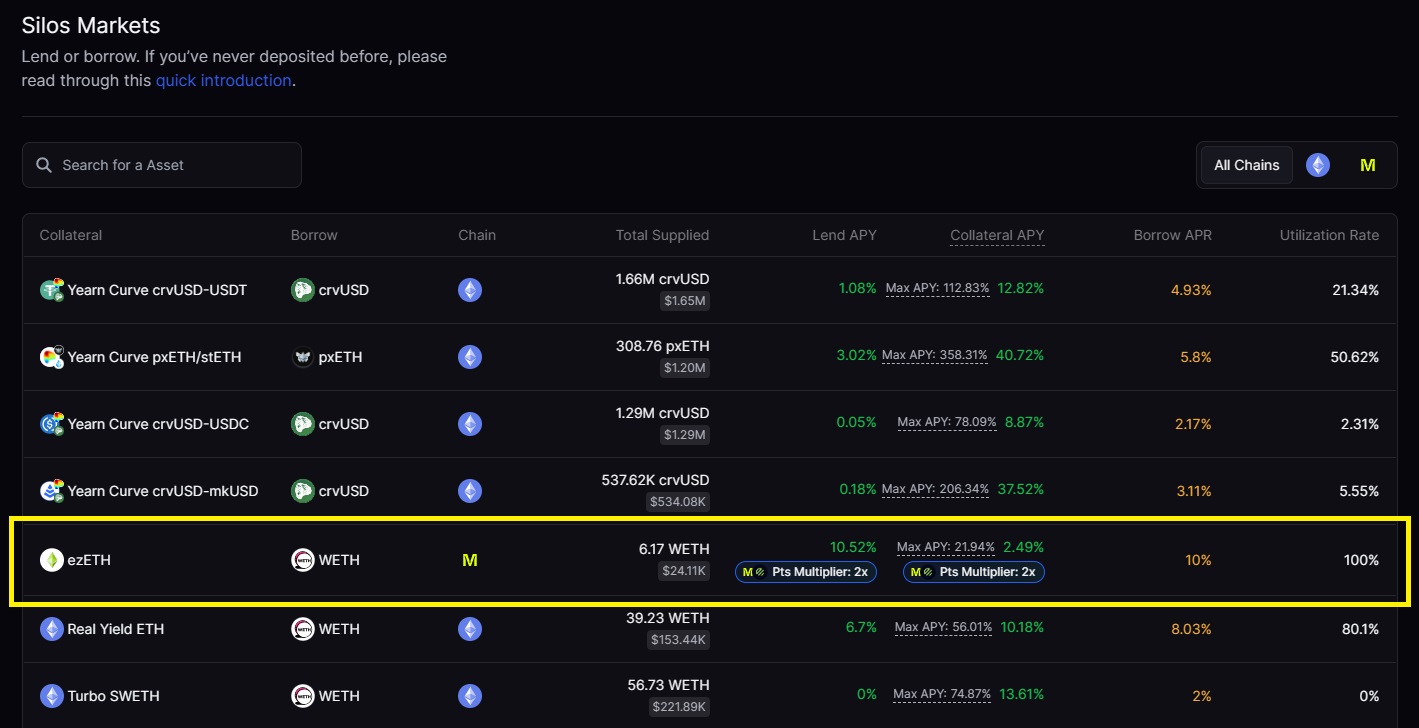Click the Ethereum chain icon in Turbo SWETH row
Screen dimensions: 1419x728
[x=470, y=696]
